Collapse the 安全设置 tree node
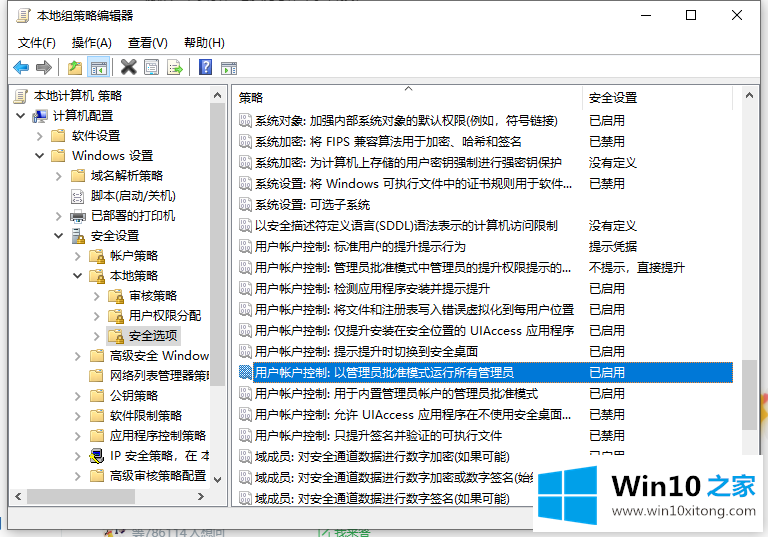The image size is (768, 537). point(59,236)
